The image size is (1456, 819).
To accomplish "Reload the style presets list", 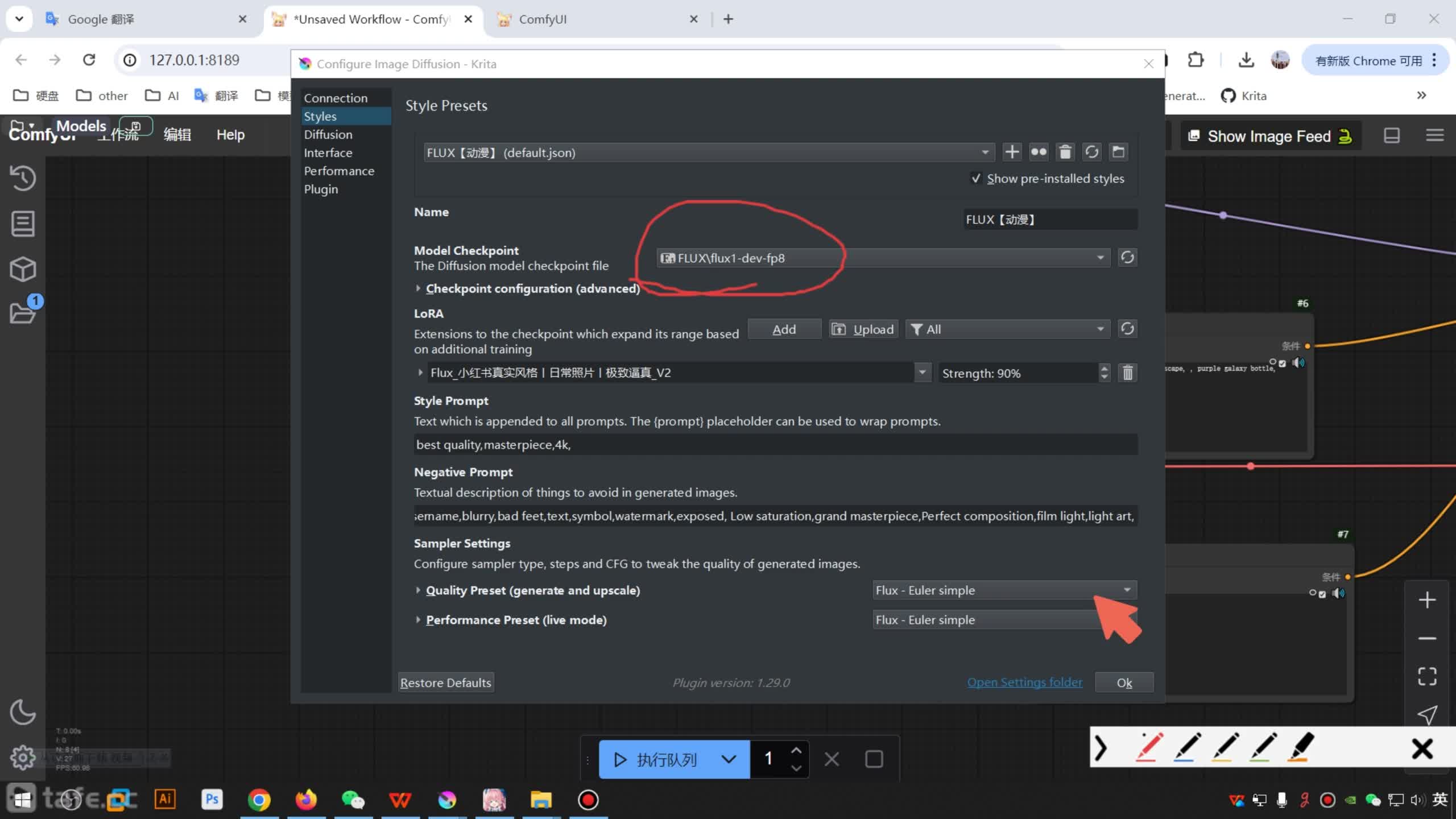I will (x=1091, y=152).
